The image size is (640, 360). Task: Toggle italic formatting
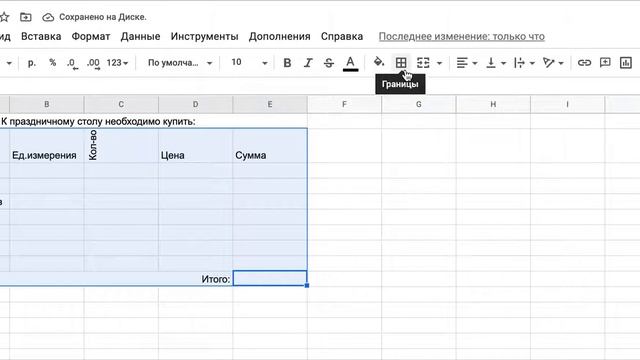(308, 63)
